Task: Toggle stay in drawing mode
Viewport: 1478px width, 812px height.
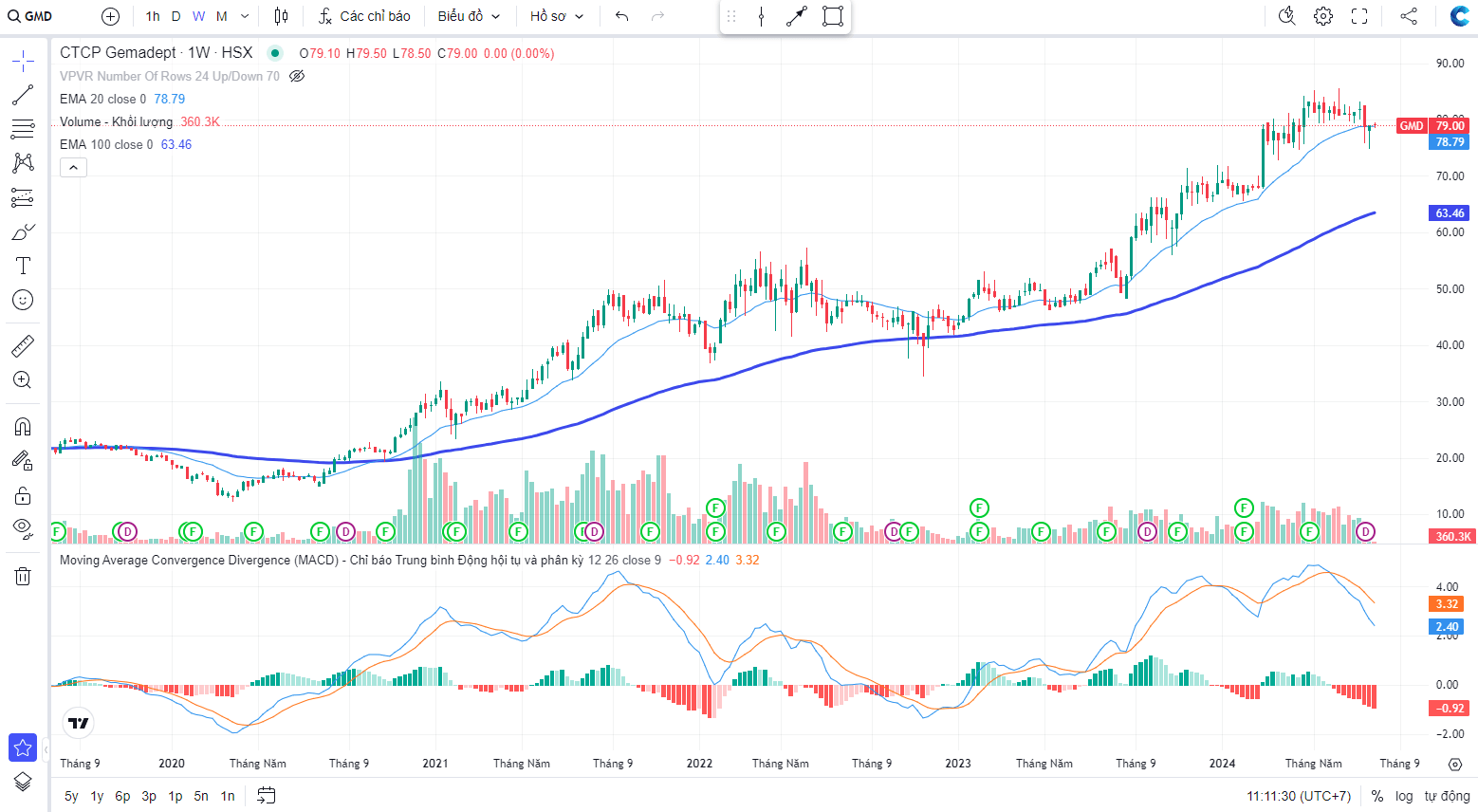Action: click(23, 461)
